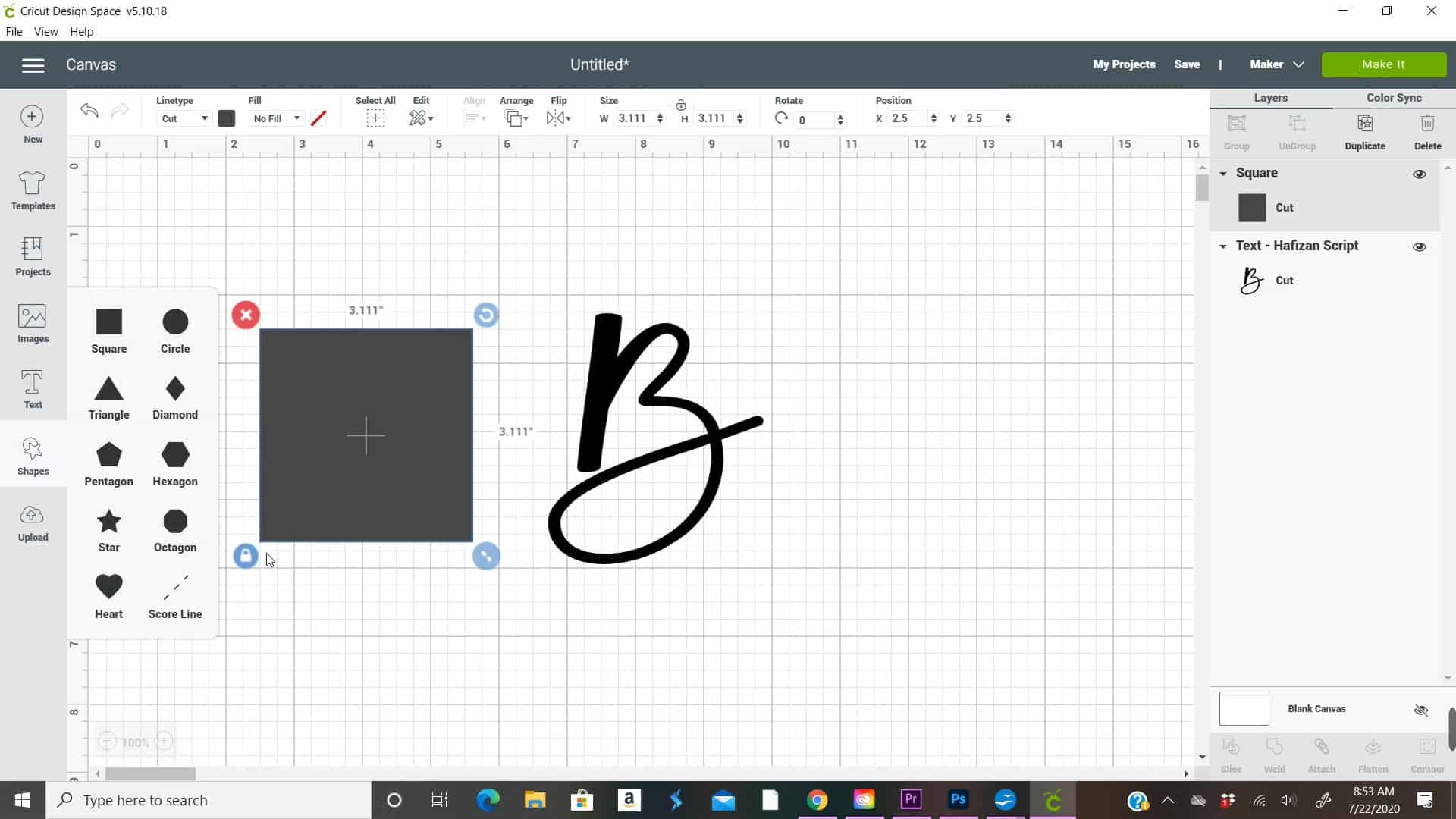The height and width of the screenshot is (819, 1456).
Task: Duplicate the selected layer
Action: point(1365,132)
